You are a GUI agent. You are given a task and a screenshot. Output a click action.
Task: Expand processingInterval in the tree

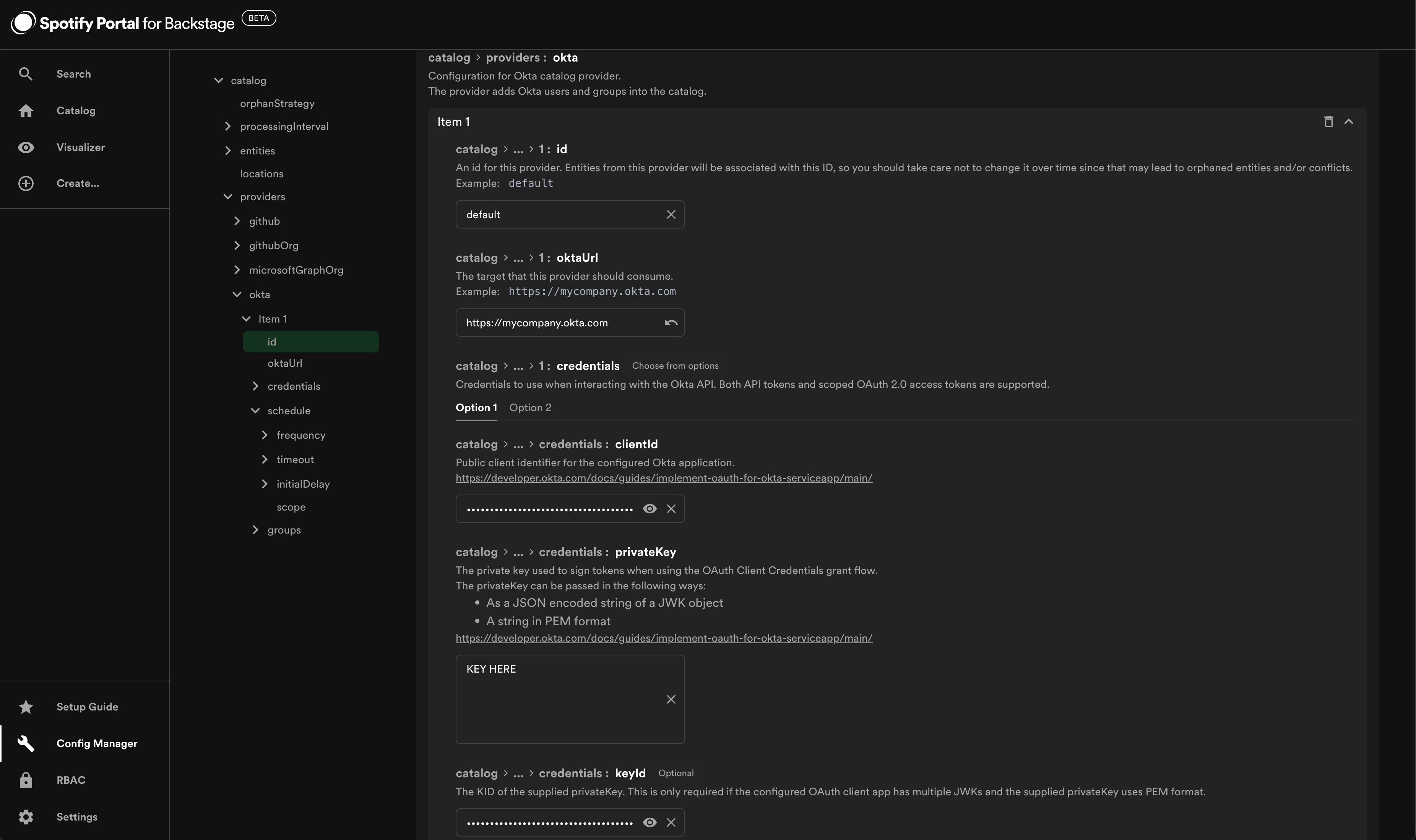(227, 126)
